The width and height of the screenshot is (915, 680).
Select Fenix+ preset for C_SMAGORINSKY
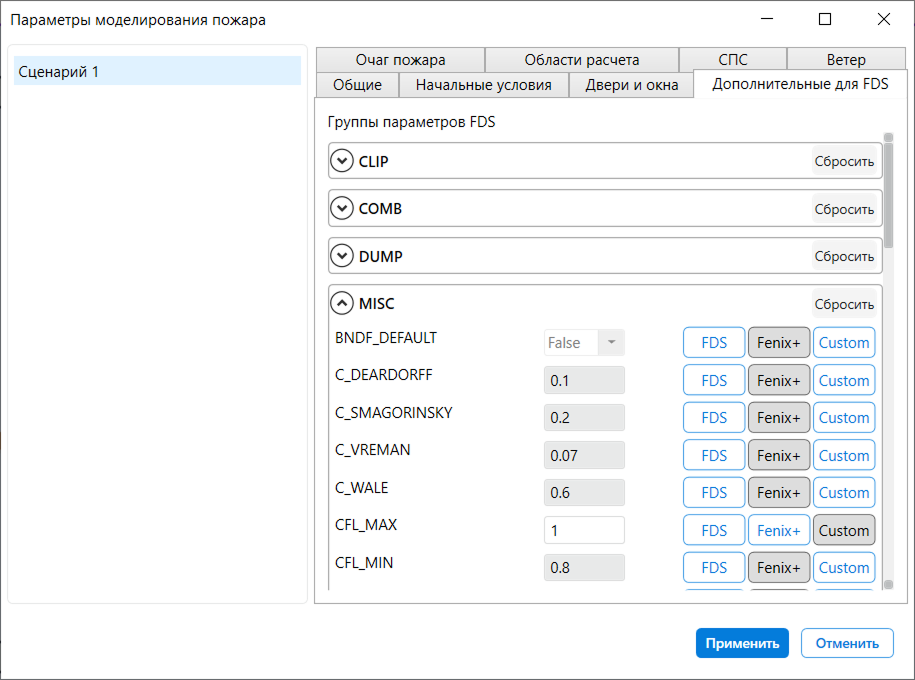click(779, 418)
